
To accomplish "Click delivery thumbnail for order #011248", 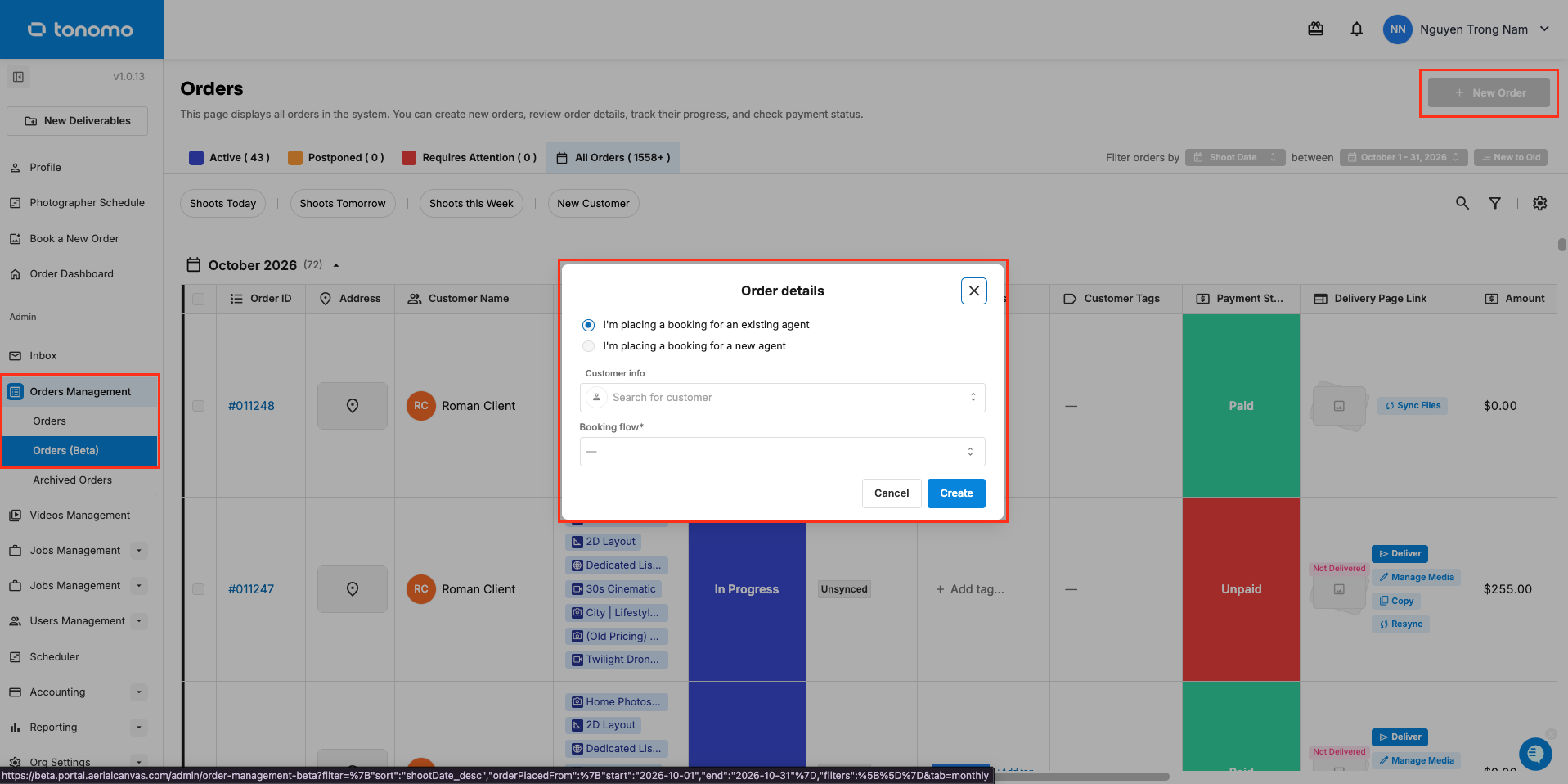I will pos(1339,406).
